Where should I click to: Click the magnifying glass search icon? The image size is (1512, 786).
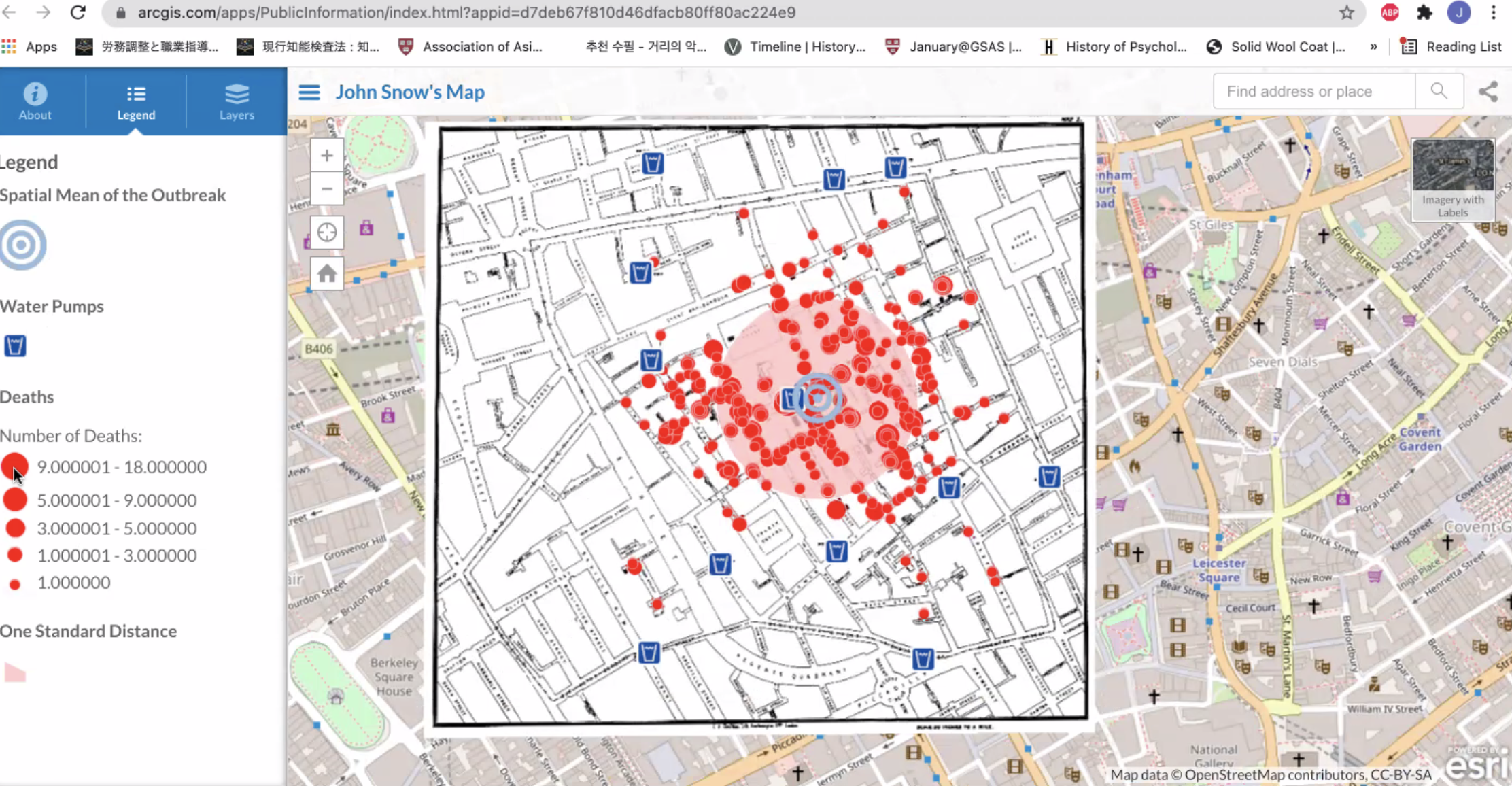pos(1439,91)
